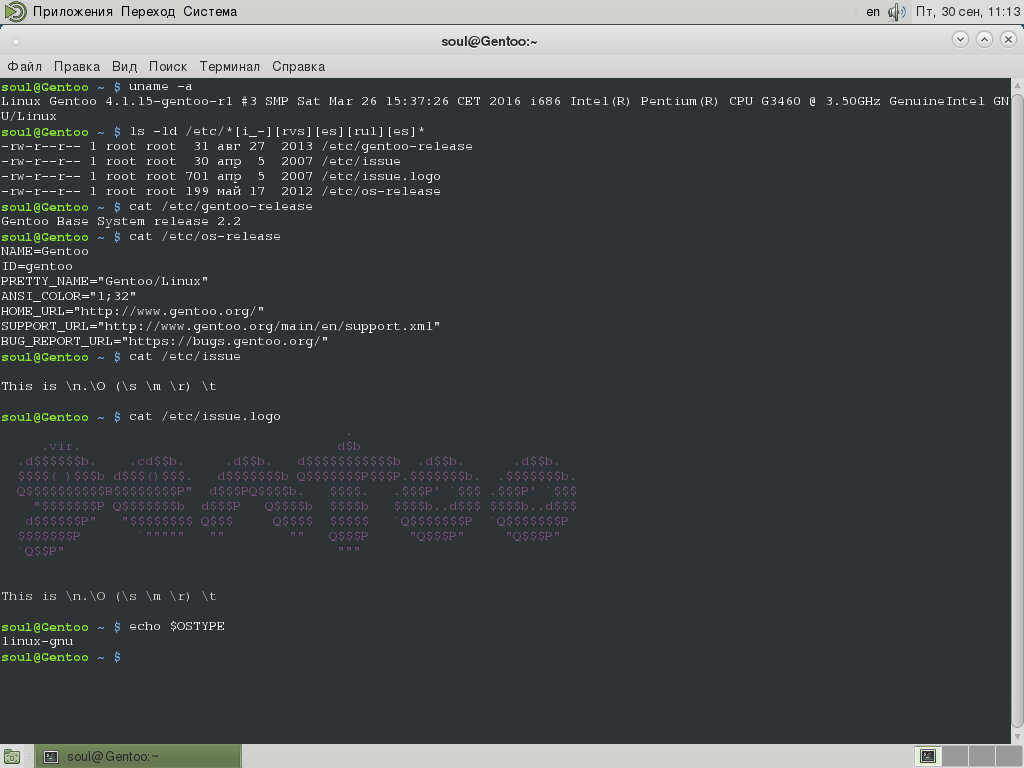Minimize the terminal using the down-chevron button

coord(960,39)
